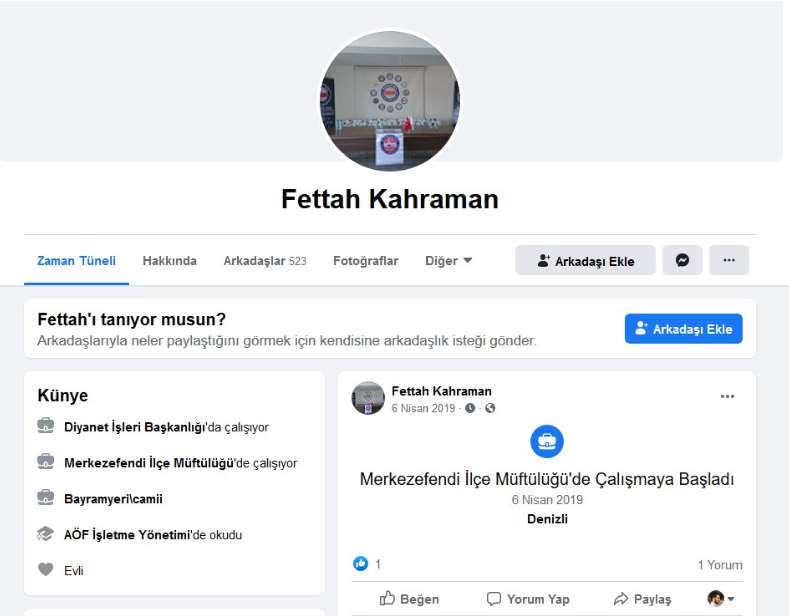Click the three-dots profile options button
The width and height of the screenshot is (789, 616).
click(x=729, y=260)
